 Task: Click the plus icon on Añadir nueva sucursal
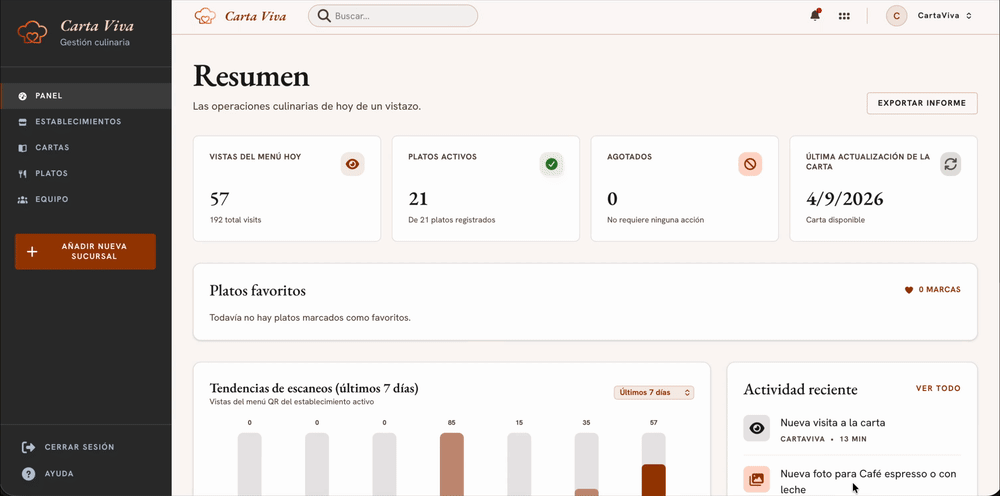32,251
